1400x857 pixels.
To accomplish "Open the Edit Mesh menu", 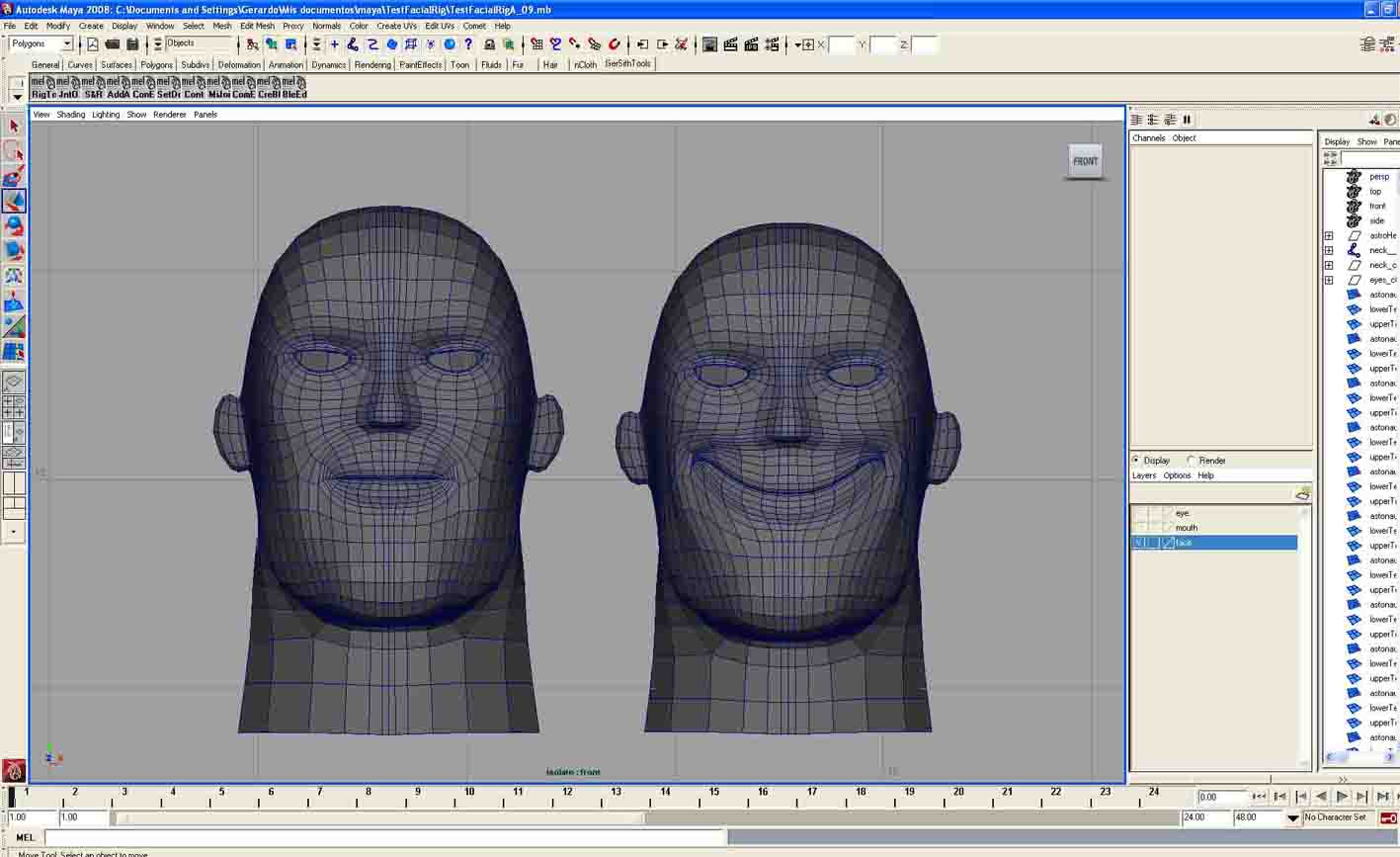I will [257, 26].
